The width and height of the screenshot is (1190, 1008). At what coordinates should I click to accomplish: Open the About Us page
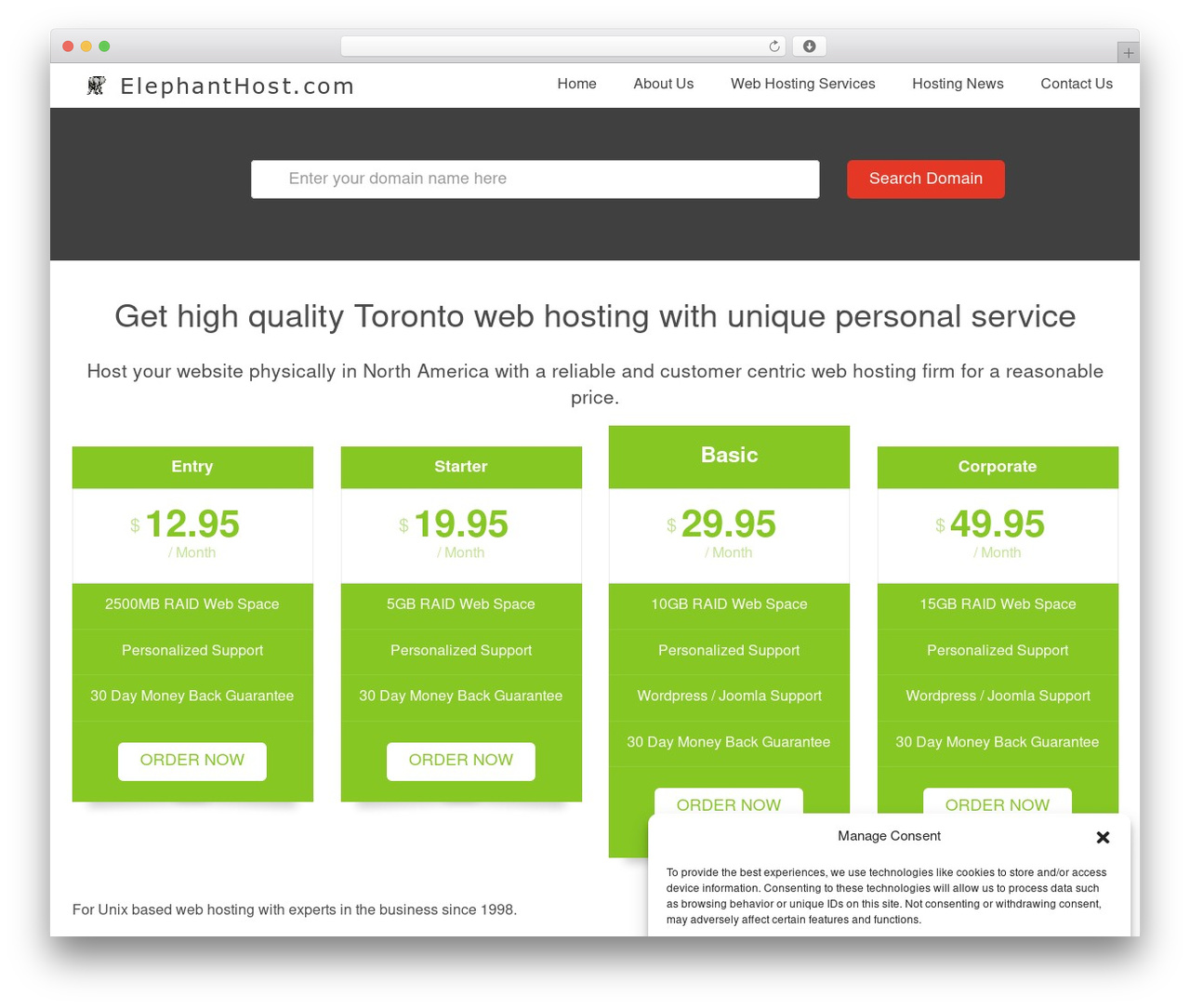pyautogui.click(x=664, y=84)
